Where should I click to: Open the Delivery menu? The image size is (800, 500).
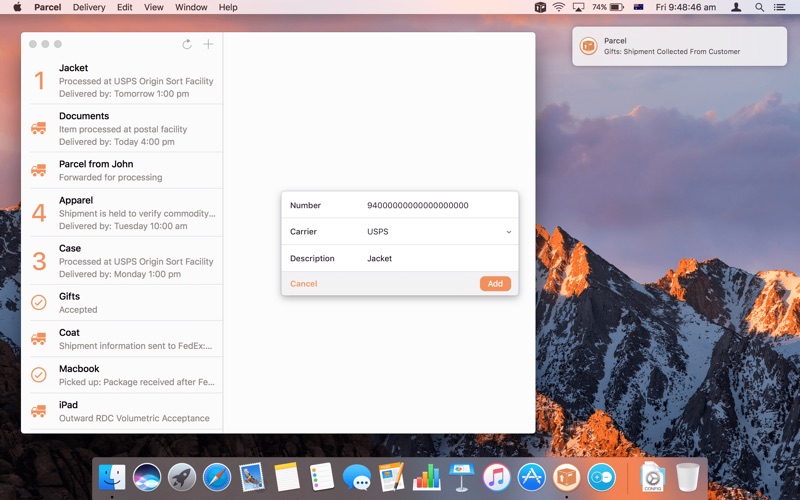89,7
